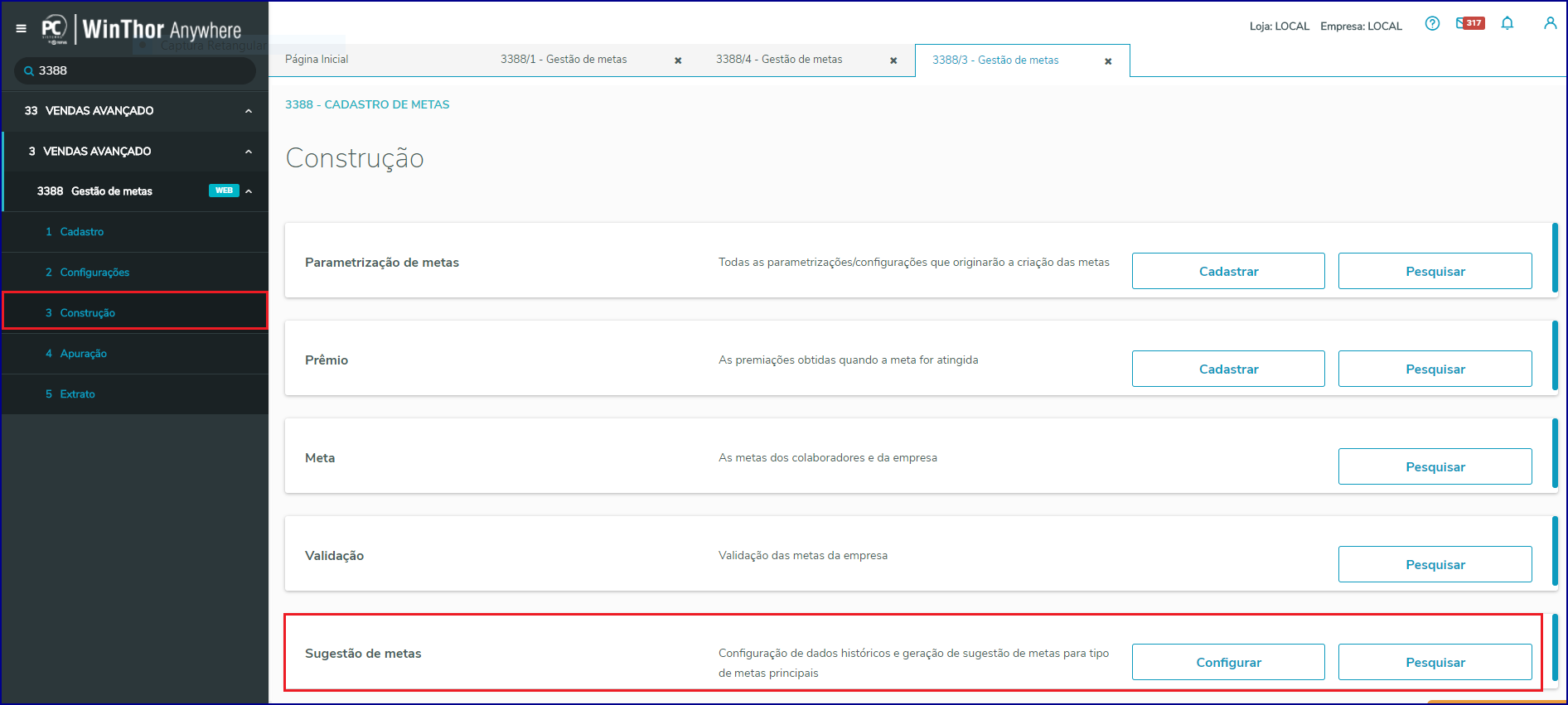The width and height of the screenshot is (1568, 705).
Task: Click Cadastrar in the Prêmio row
Action: coord(1228,369)
